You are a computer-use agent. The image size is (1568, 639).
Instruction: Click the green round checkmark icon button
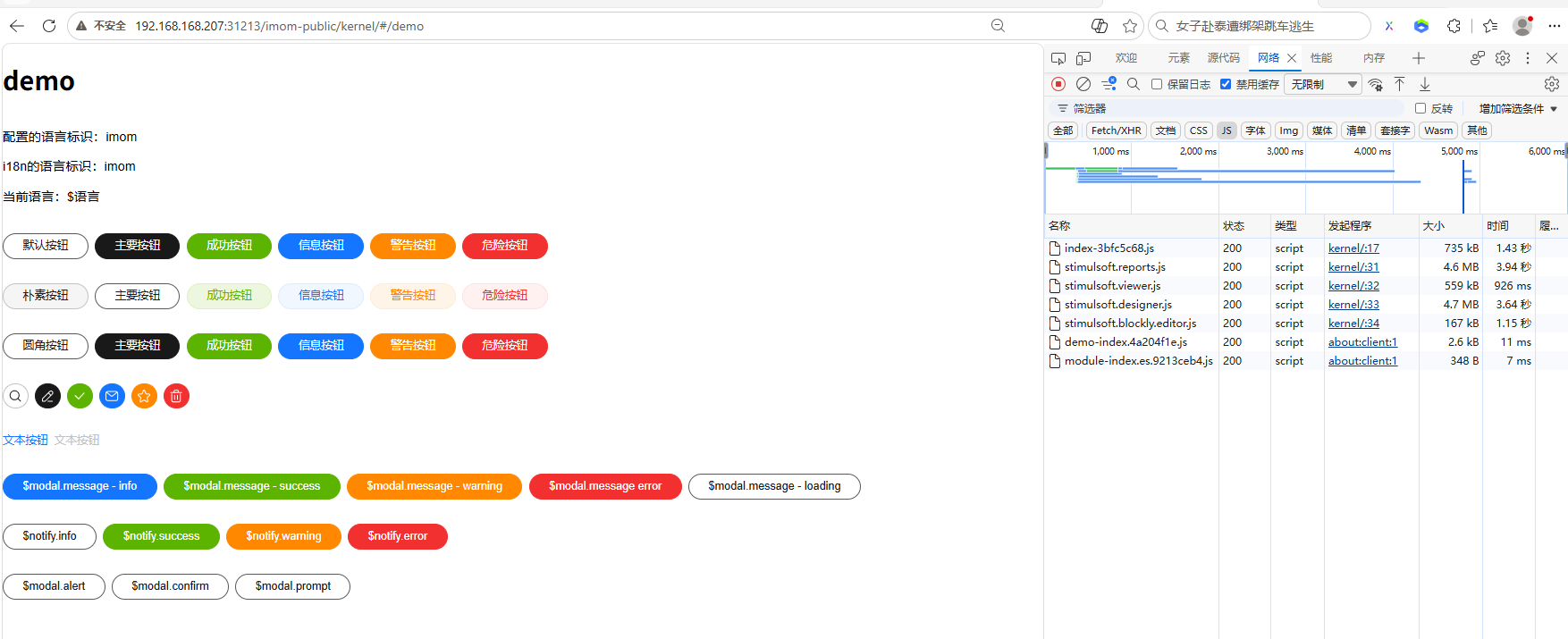coord(80,396)
